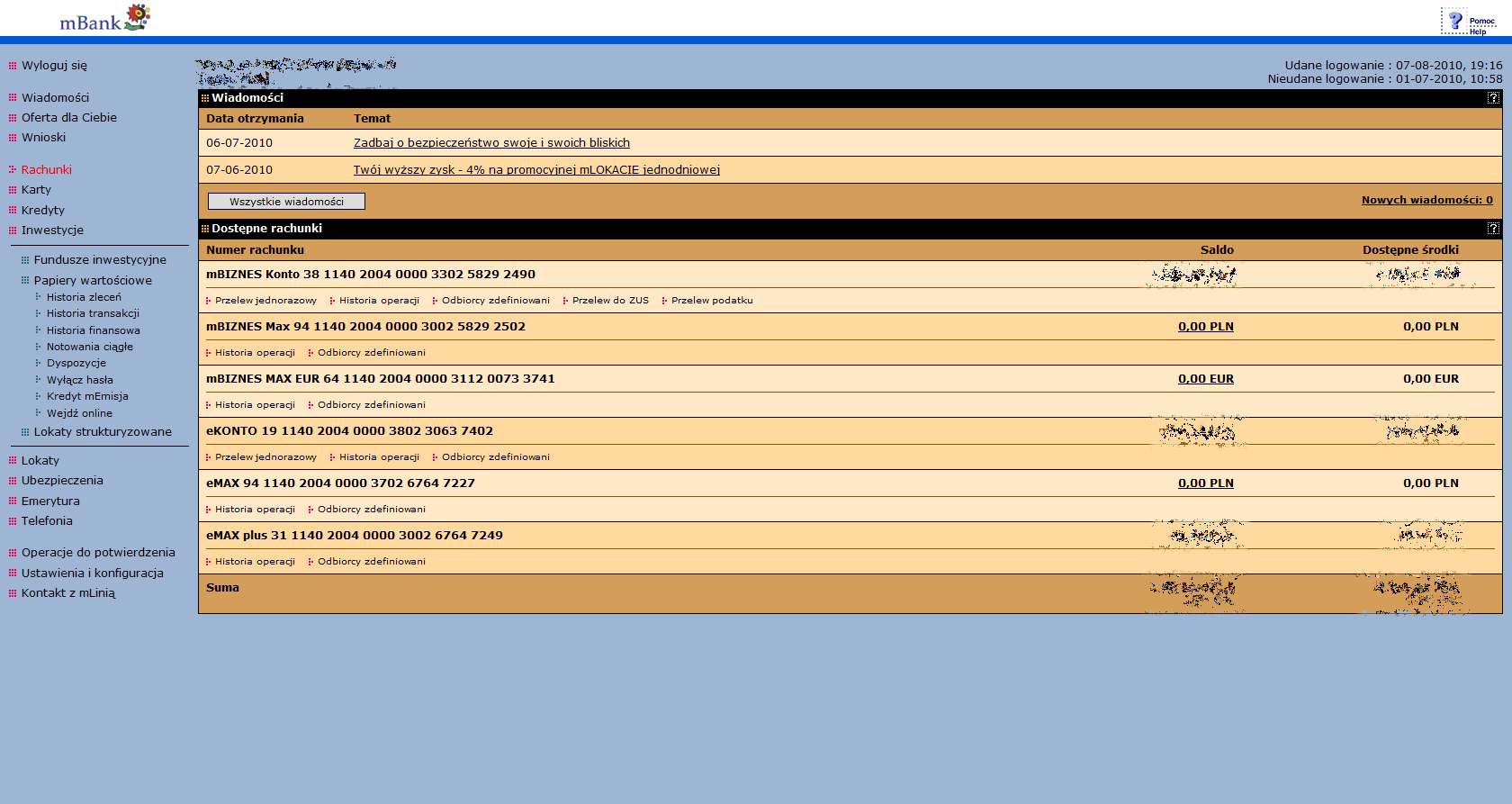
Task: Open Historia zleceń
Action: (x=84, y=297)
